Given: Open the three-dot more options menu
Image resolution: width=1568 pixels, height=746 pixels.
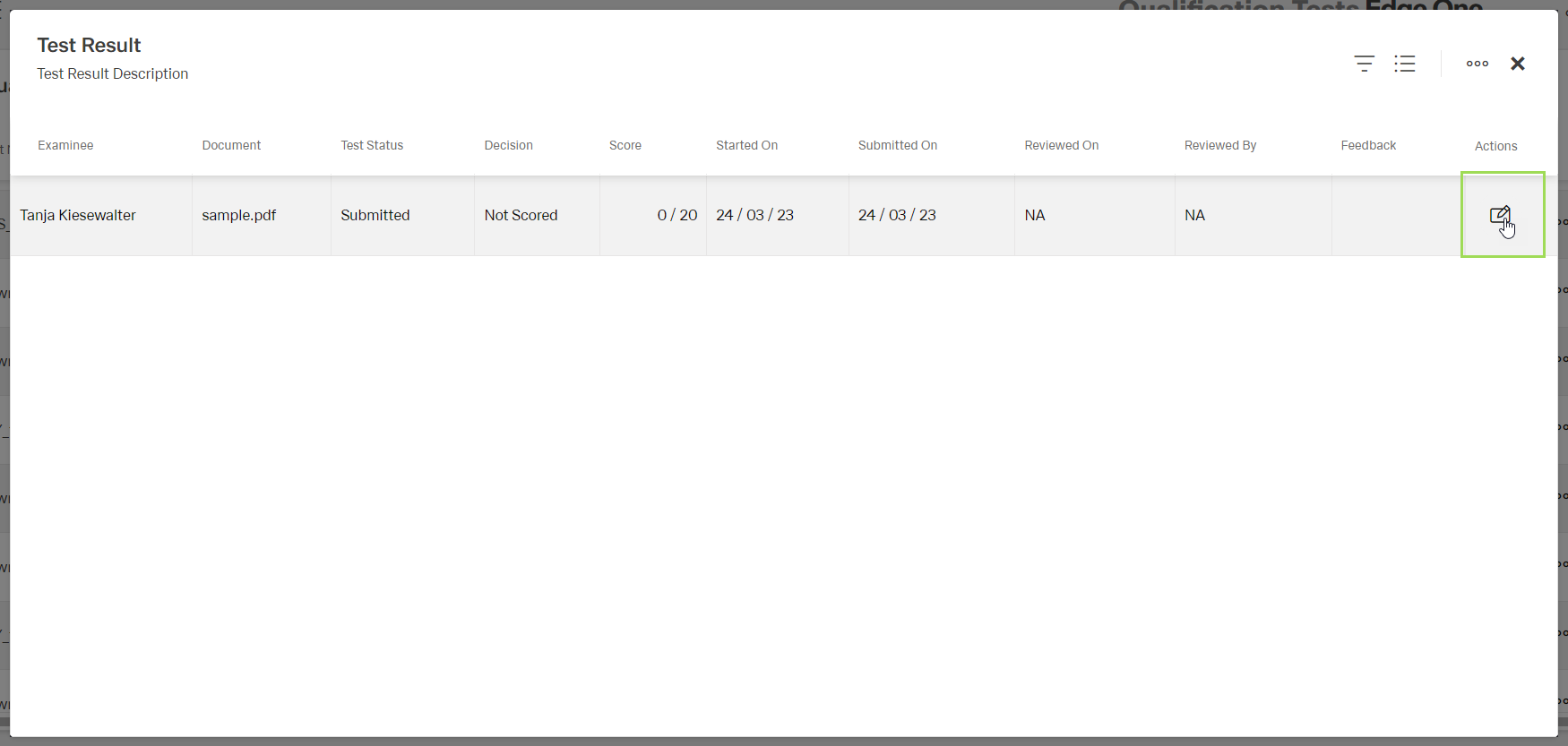Looking at the screenshot, I should point(1477,64).
